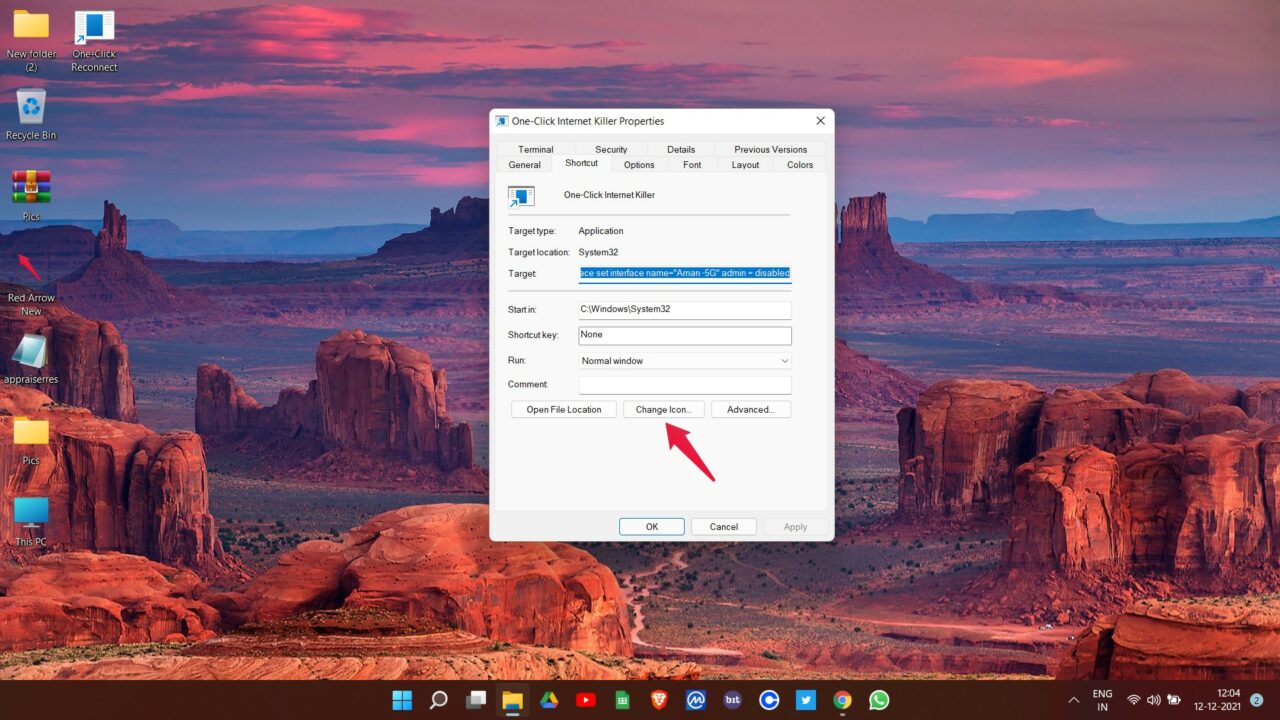The image size is (1280, 720).
Task: Switch to the Layout tab
Action: pos(745,165)
